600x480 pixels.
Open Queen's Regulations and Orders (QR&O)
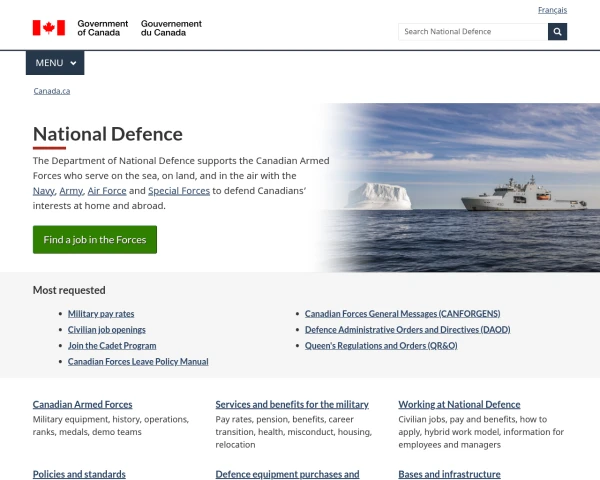click(381, 346)
